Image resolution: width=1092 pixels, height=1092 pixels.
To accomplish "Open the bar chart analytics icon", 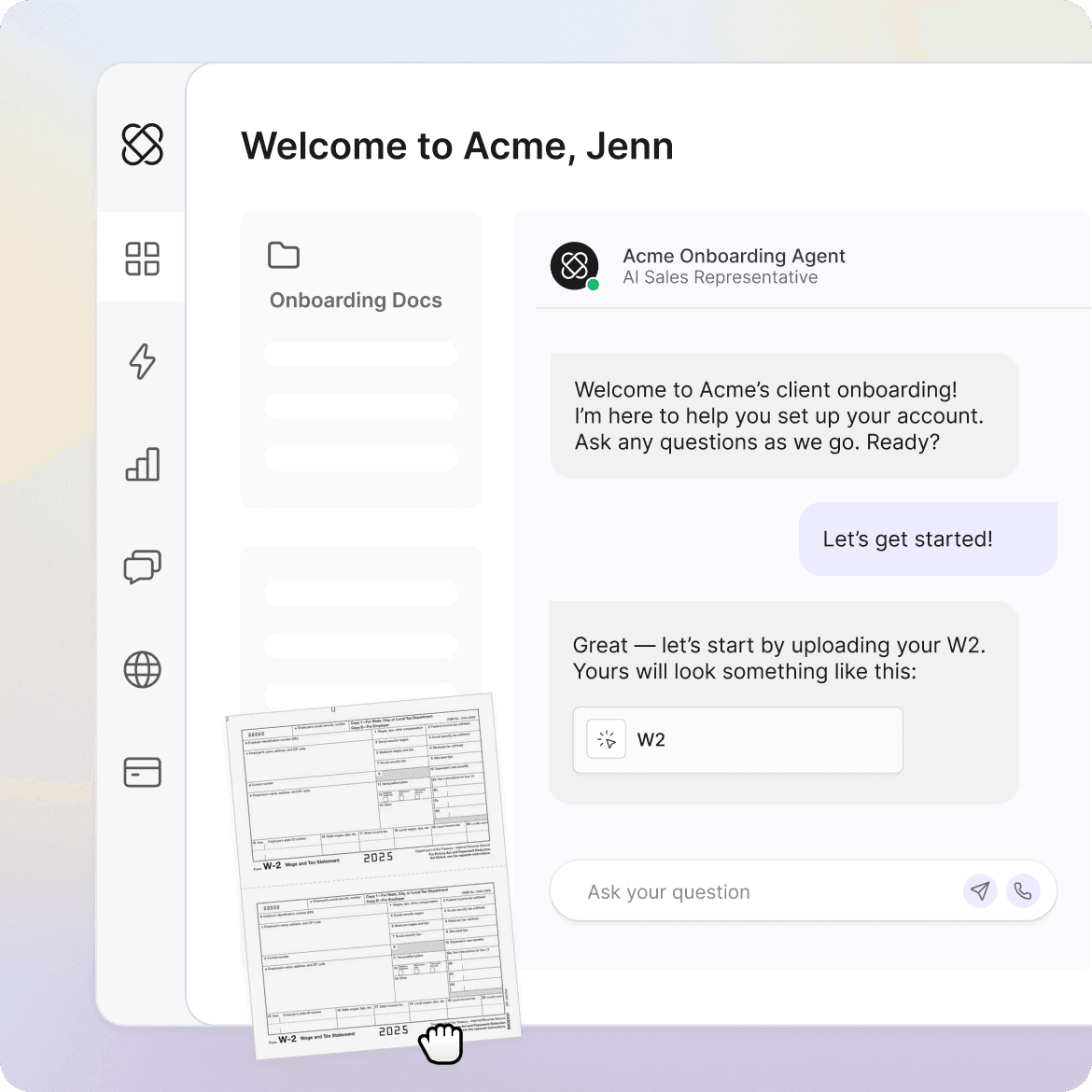I will [x=142, y=464].
